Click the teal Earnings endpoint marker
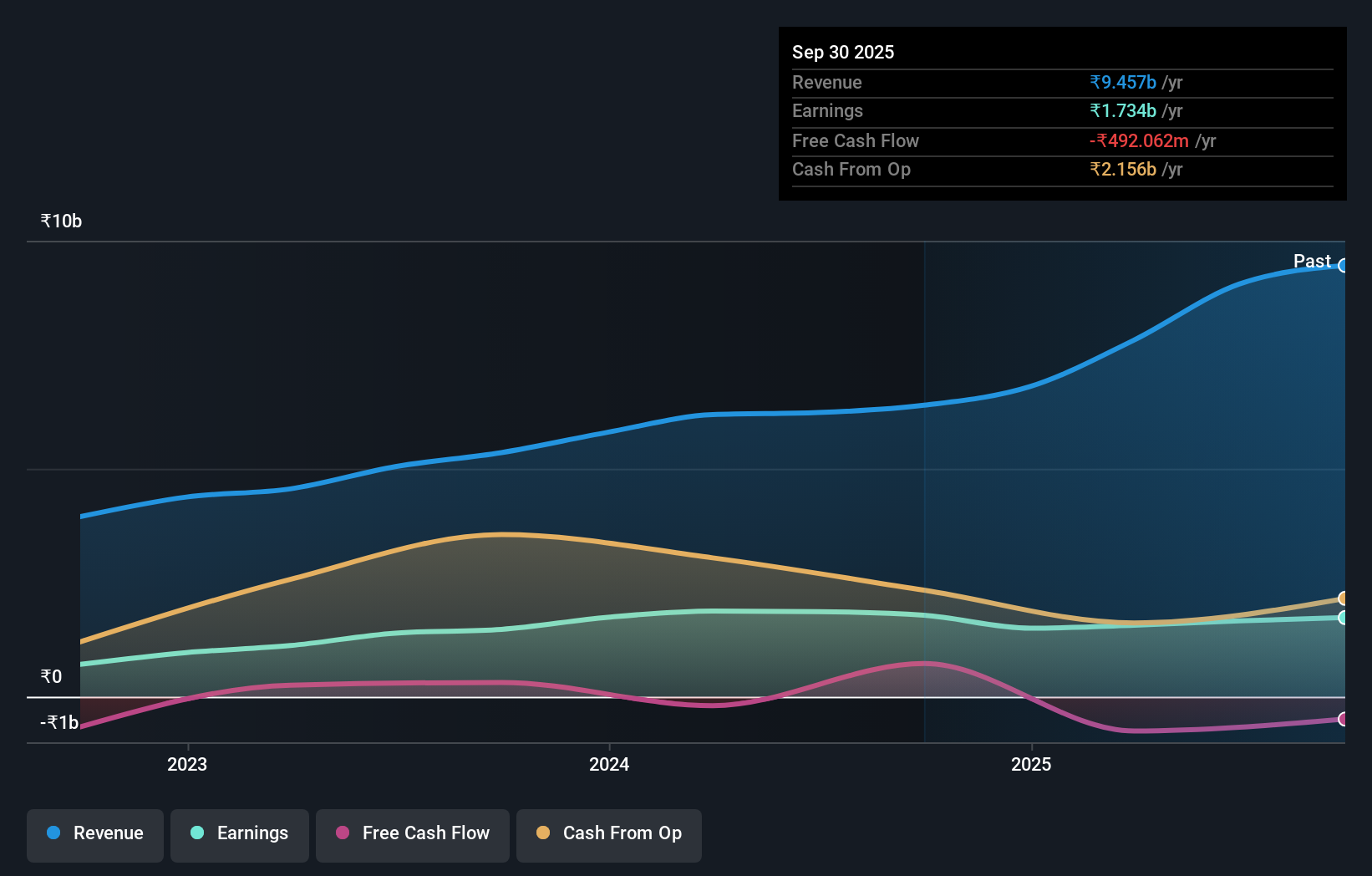Screen dimensions: 1372x876 point(1344,619)
